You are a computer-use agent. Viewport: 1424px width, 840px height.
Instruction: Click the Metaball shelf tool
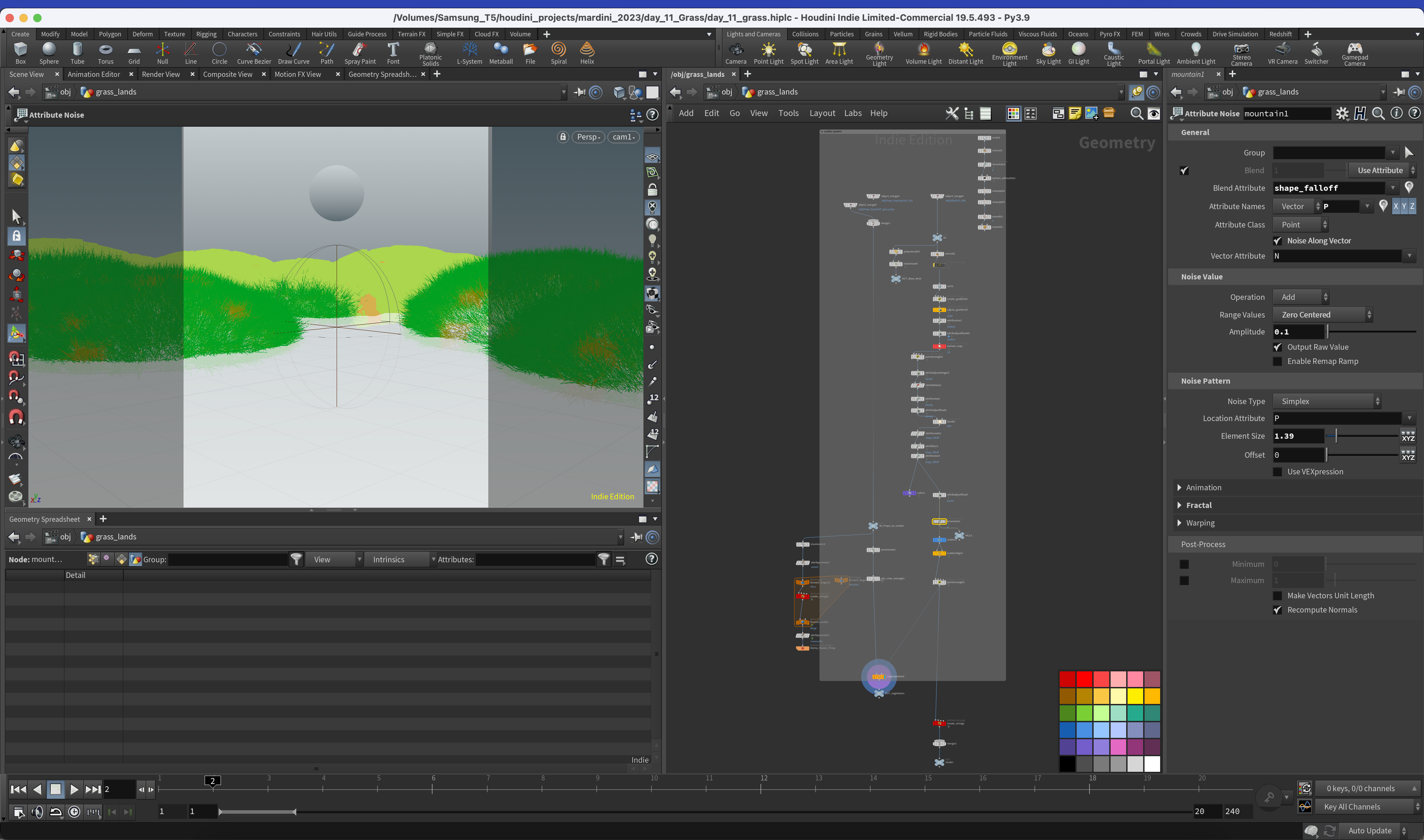tap(501, 53)
